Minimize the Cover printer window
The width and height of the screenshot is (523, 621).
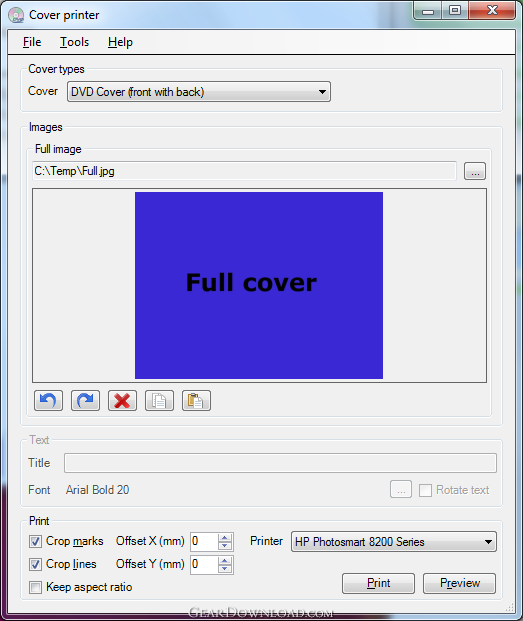(x=428, y=11)
